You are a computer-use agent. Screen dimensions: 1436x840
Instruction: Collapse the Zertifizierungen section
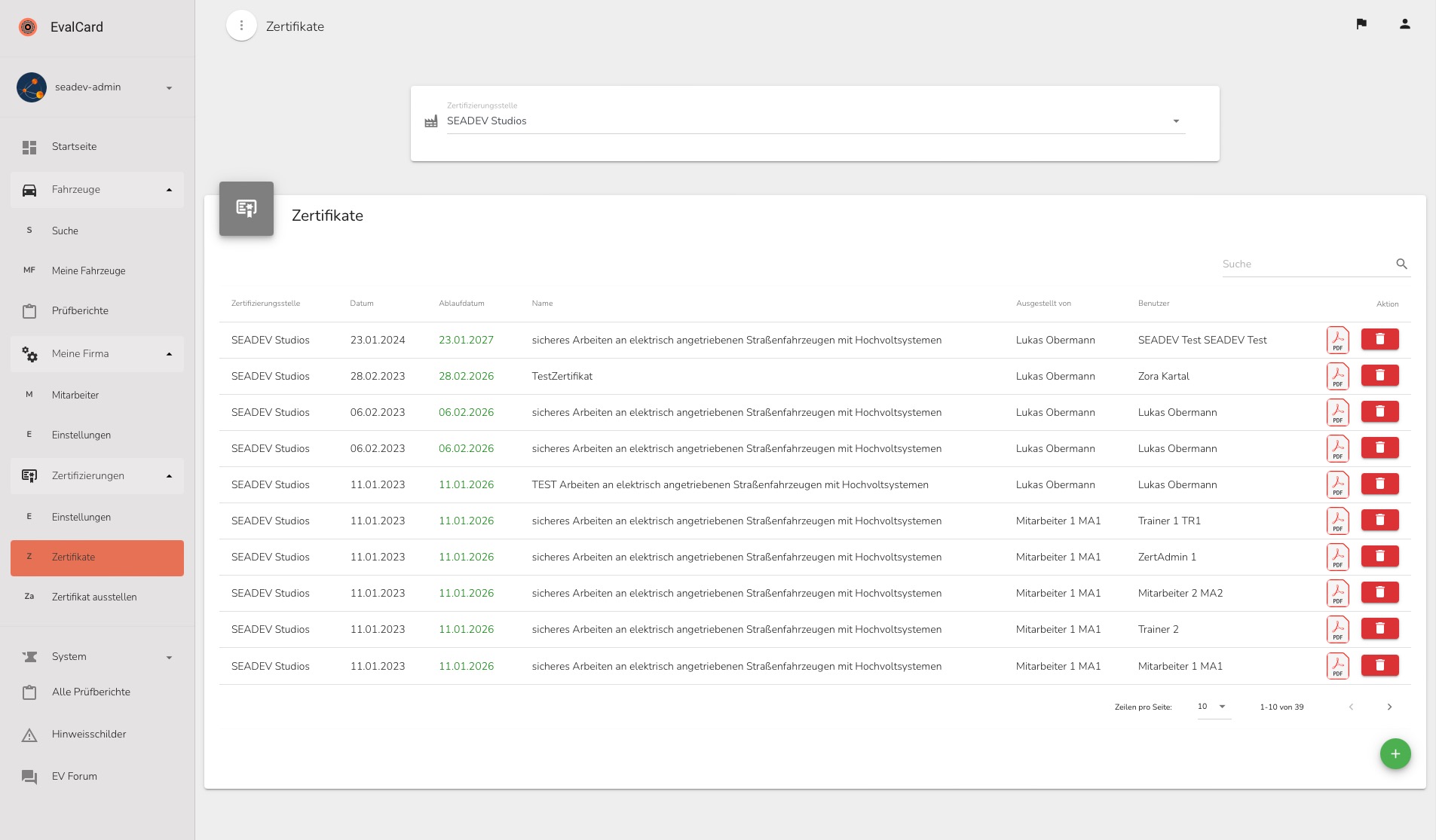click(169, 475)
